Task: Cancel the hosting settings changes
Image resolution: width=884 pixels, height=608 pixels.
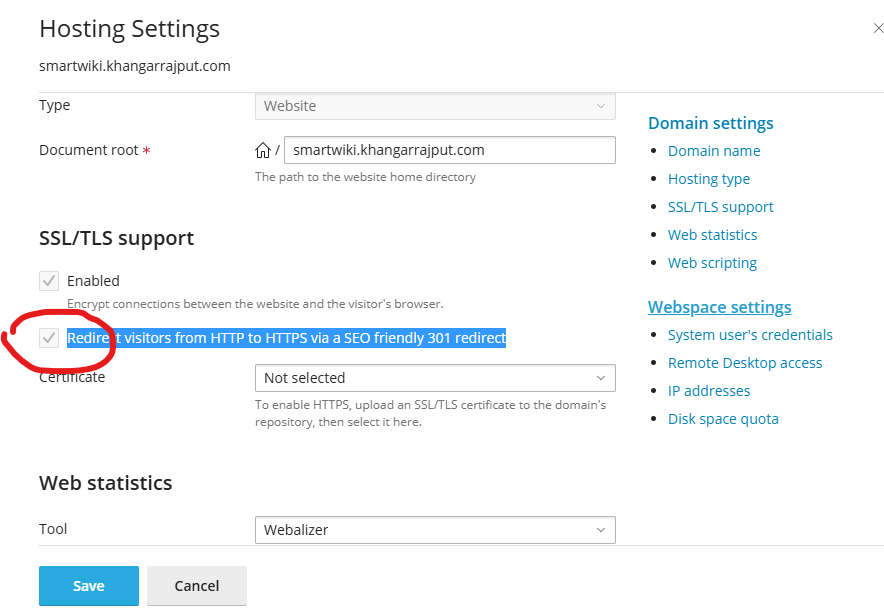Action: (x=197, y=586)
